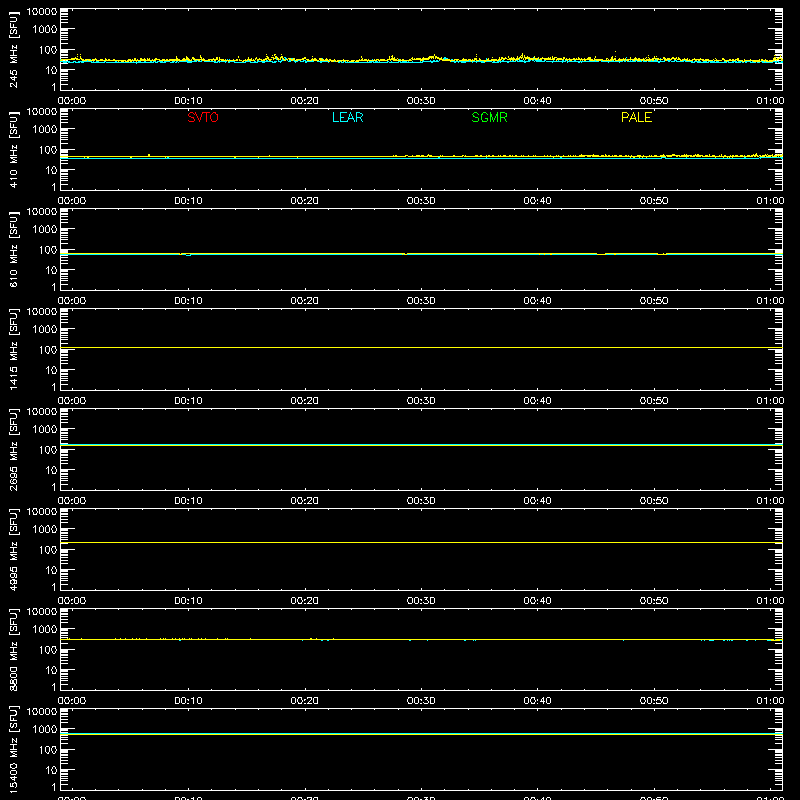Click 01:00 time label below 4995 MHz plot
The image size is (800, 800).
pos(770,601)
